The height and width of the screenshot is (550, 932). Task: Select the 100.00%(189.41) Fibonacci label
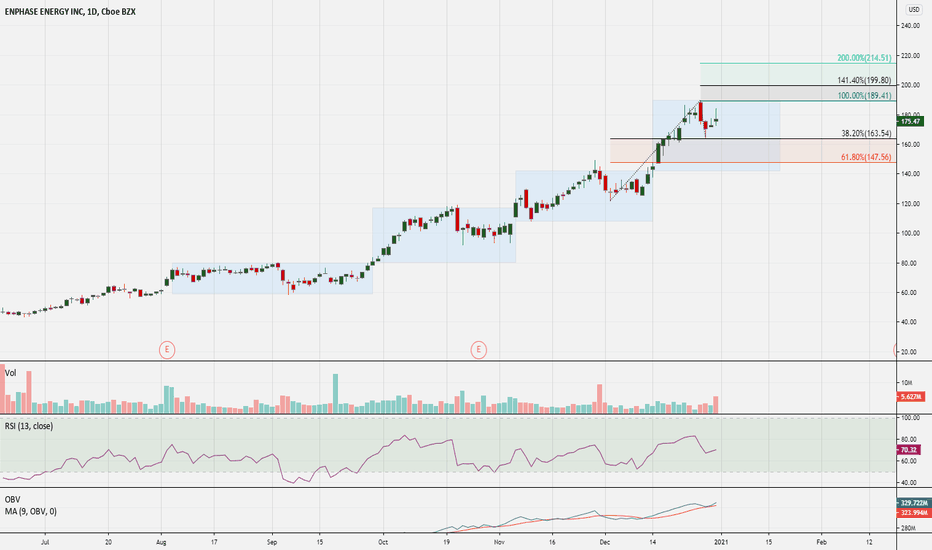864,95
